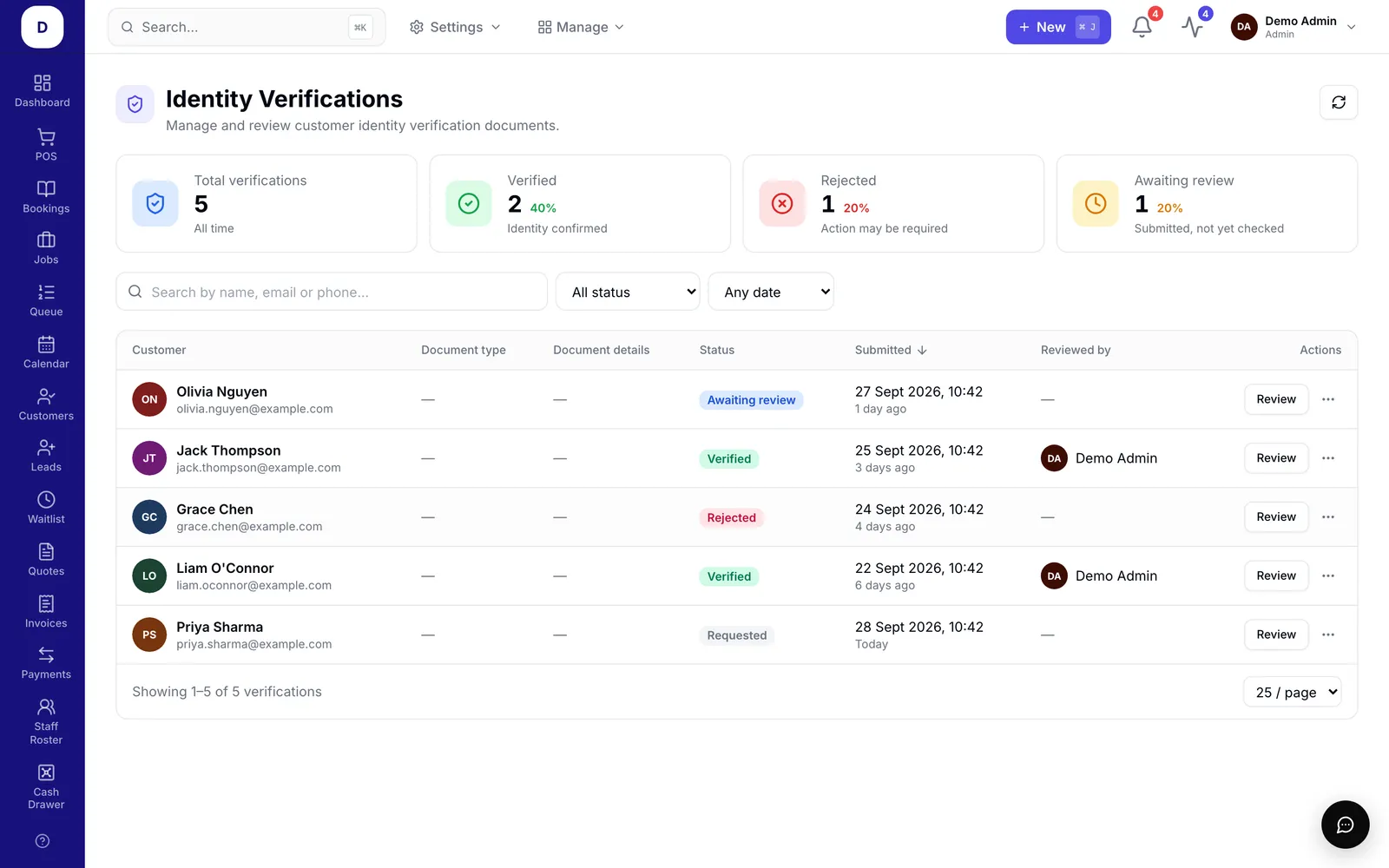Open more actions for Olivia Nguyen
The height and width of the screenshot is (868, 1389).
(x=1328, y=399)
